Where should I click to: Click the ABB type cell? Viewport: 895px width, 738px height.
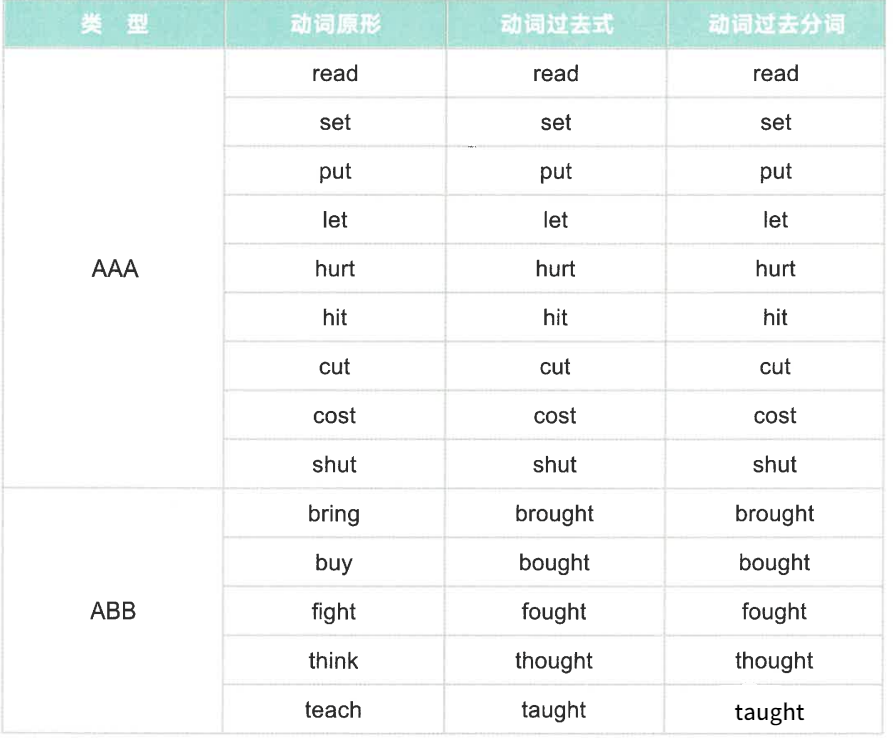coord(113,611)
